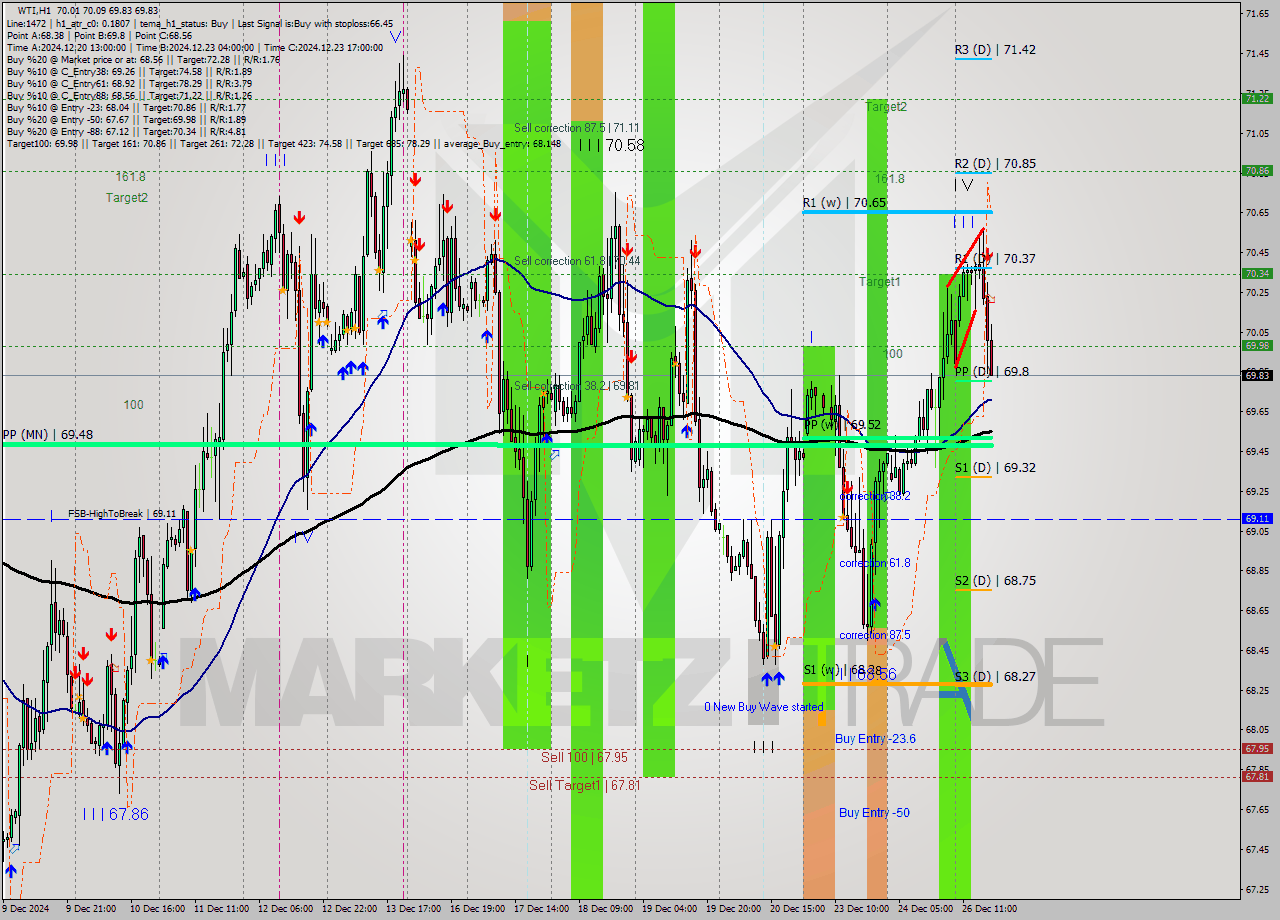Click the blue correction 87.5 label
The image size is (1280, 920).
click(x=875, y=635)
